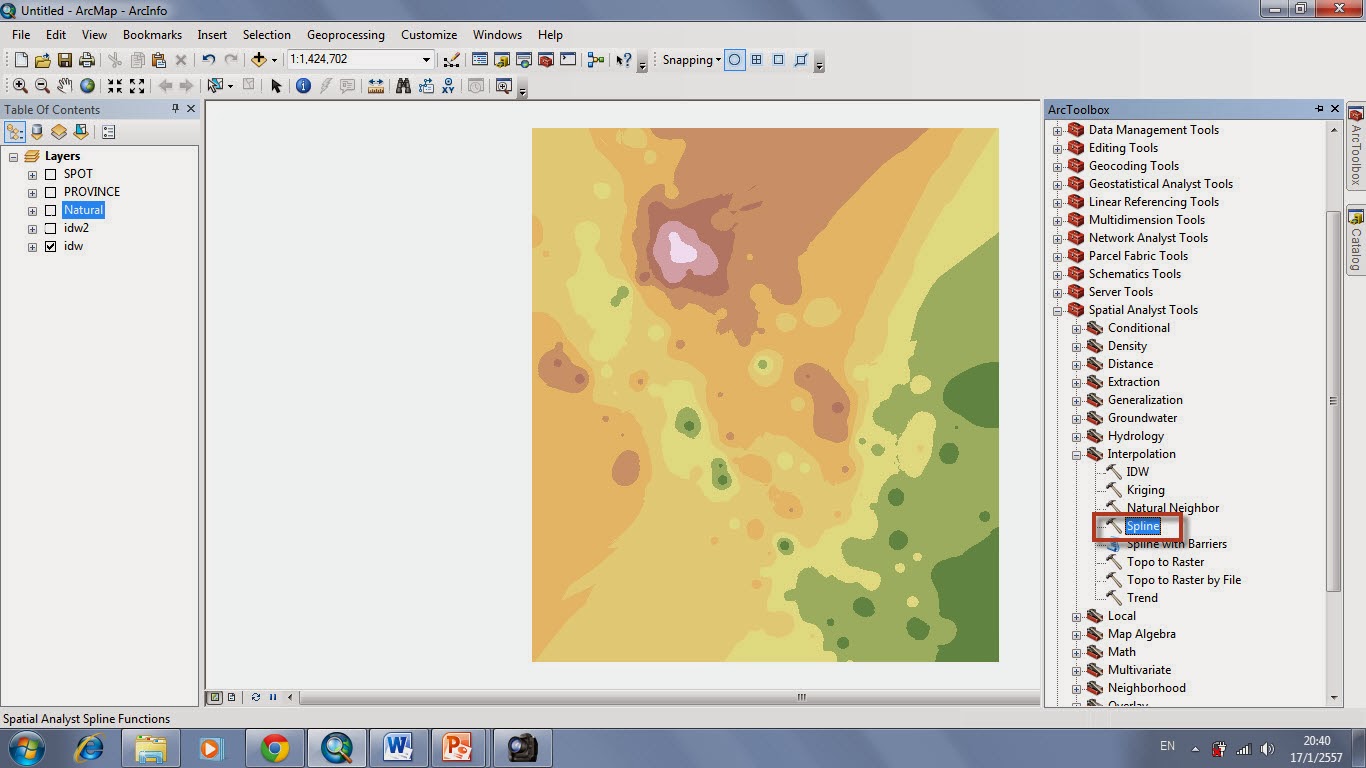Click the What's This help icon
This screenshot has width=1366, height=768.
pos(624,60)
